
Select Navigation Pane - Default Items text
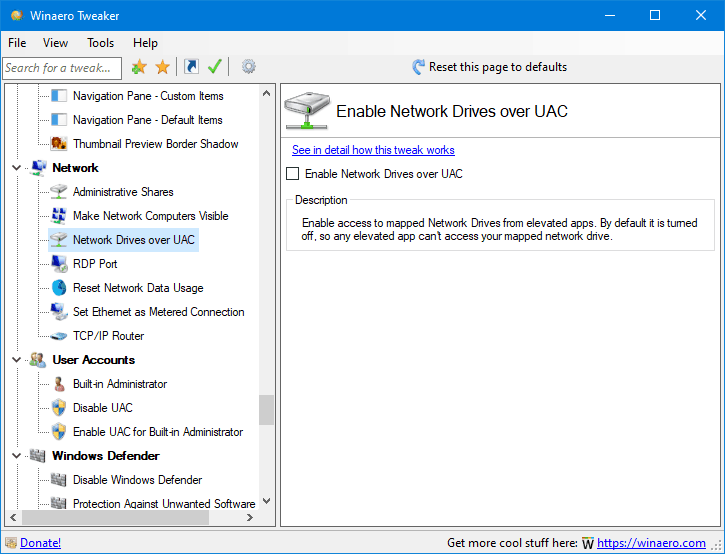pos(147,120)
